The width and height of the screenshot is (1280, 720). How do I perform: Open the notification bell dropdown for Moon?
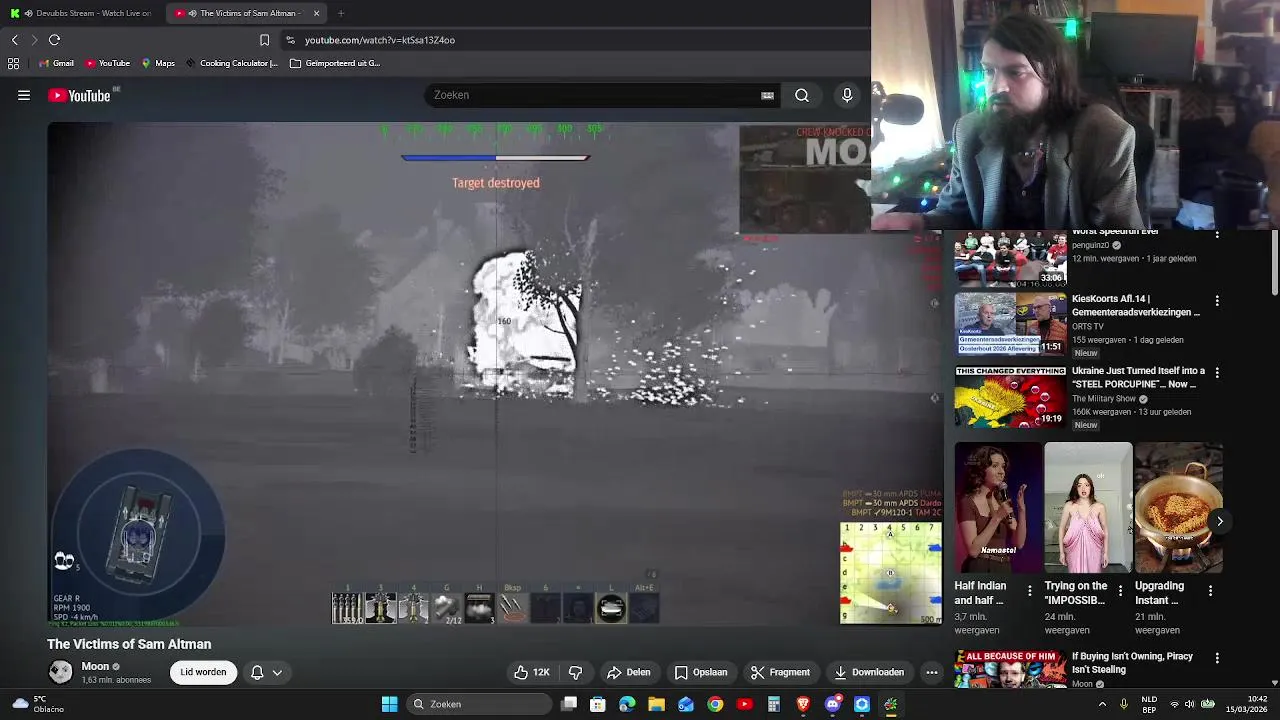click(266, 672)
